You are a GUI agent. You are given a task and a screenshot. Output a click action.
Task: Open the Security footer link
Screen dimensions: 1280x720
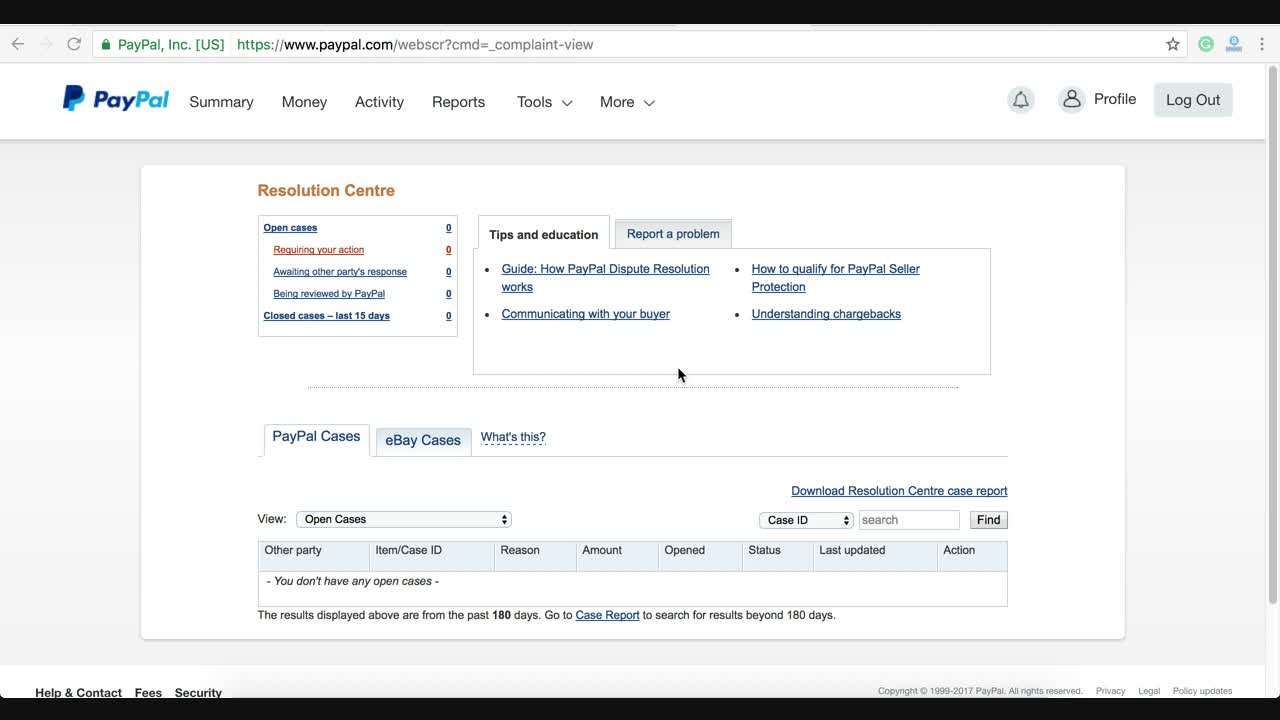point(198,692)
